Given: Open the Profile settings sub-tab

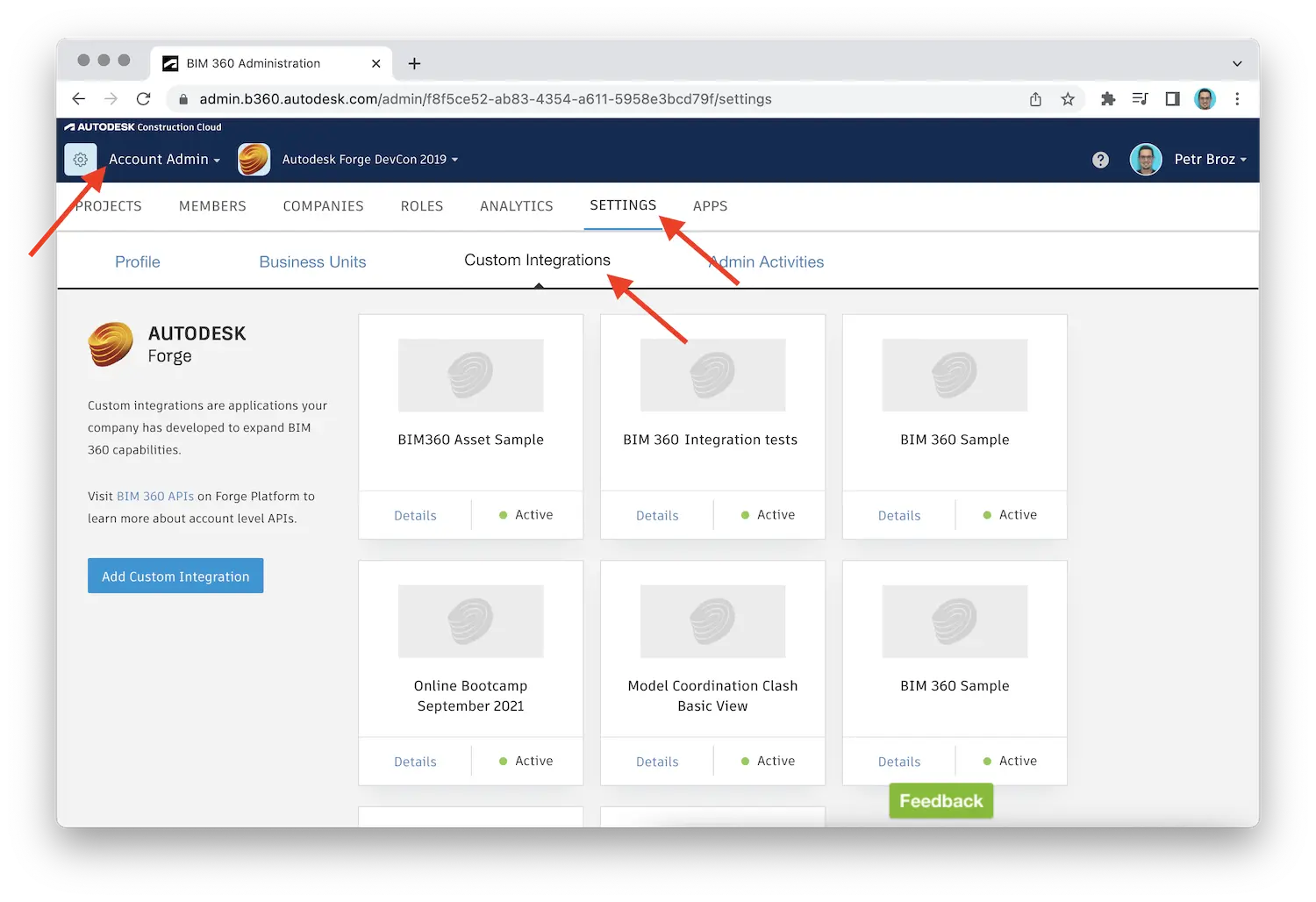Looking at the screenshot, I should point(138,261).
